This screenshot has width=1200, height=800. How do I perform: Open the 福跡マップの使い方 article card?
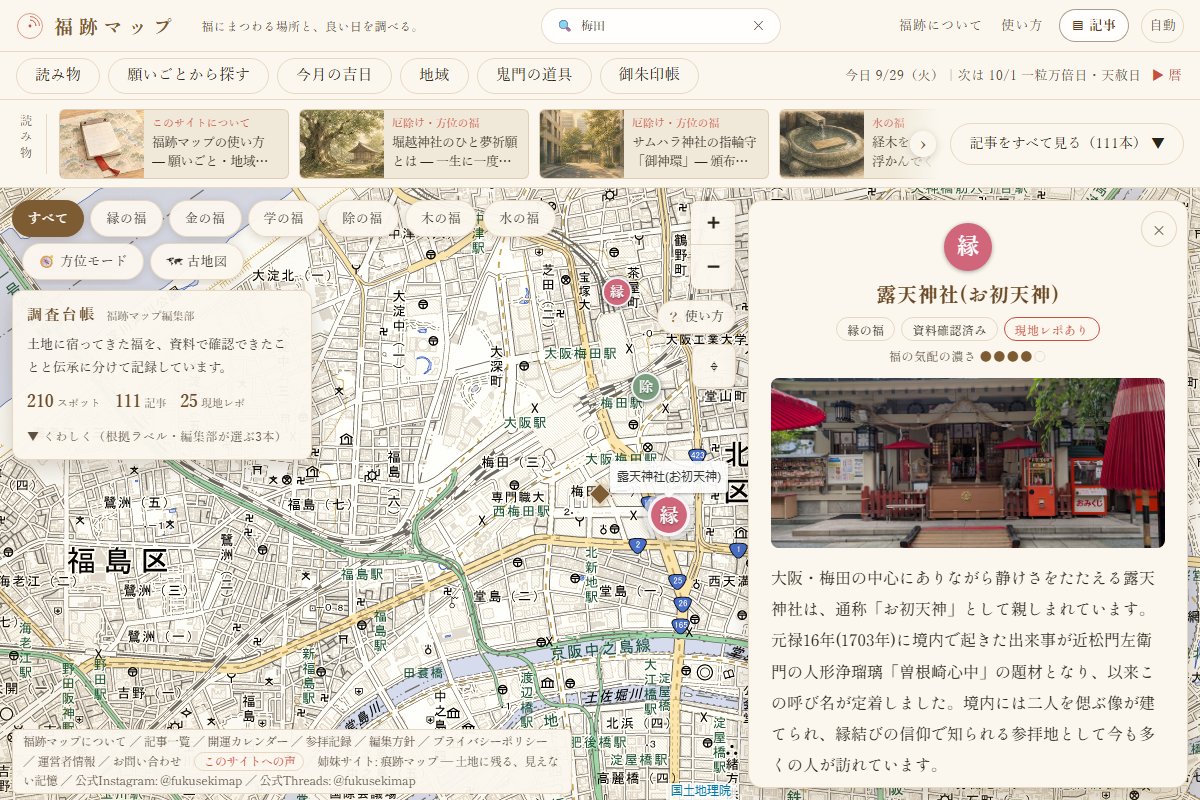pyautogui.click(x=174, y=144)
